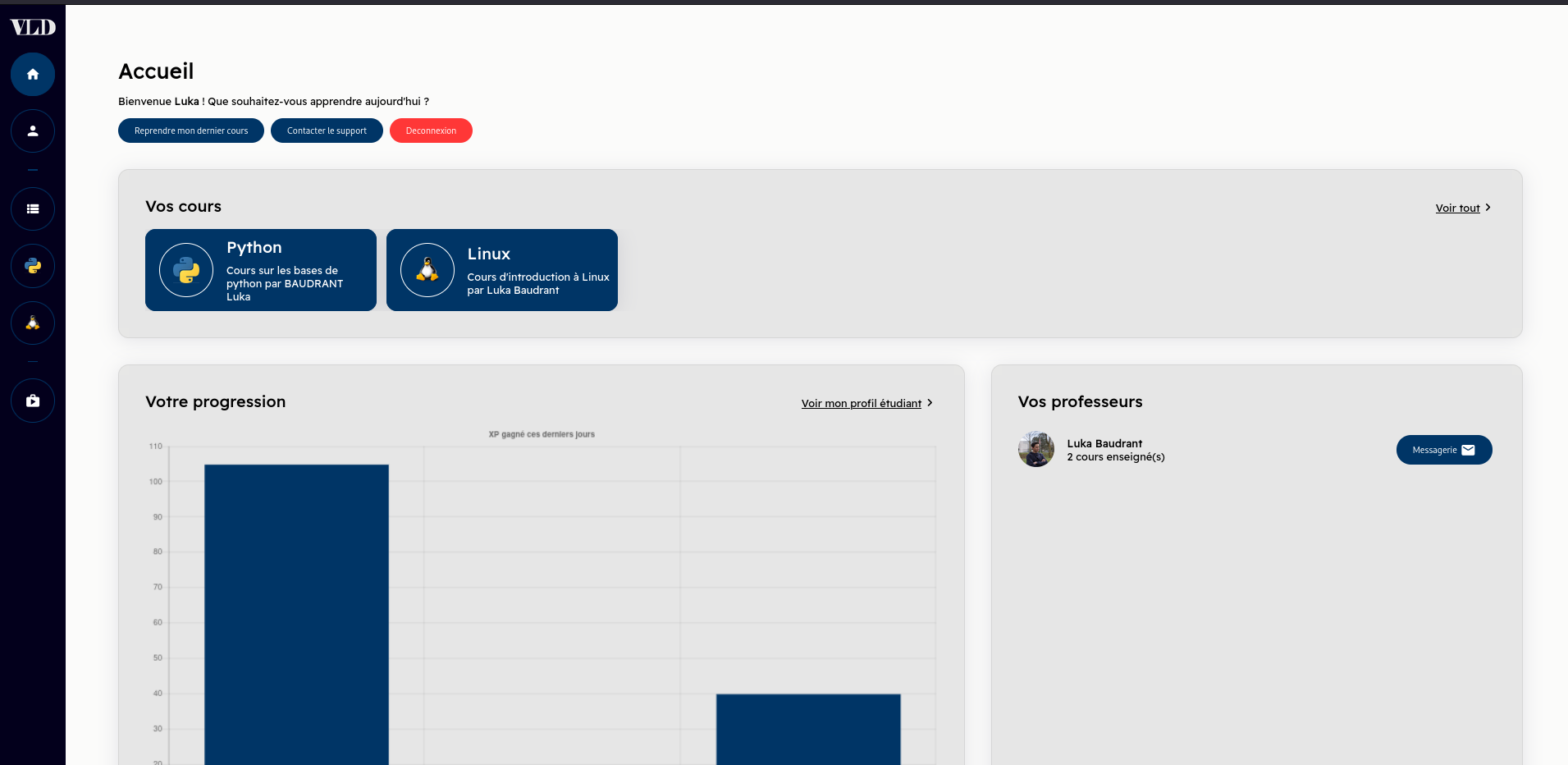Open the user profile sidebar icon
Image resolution: width=1568 pixels, height=765 pixels.
tap(33, 131)
